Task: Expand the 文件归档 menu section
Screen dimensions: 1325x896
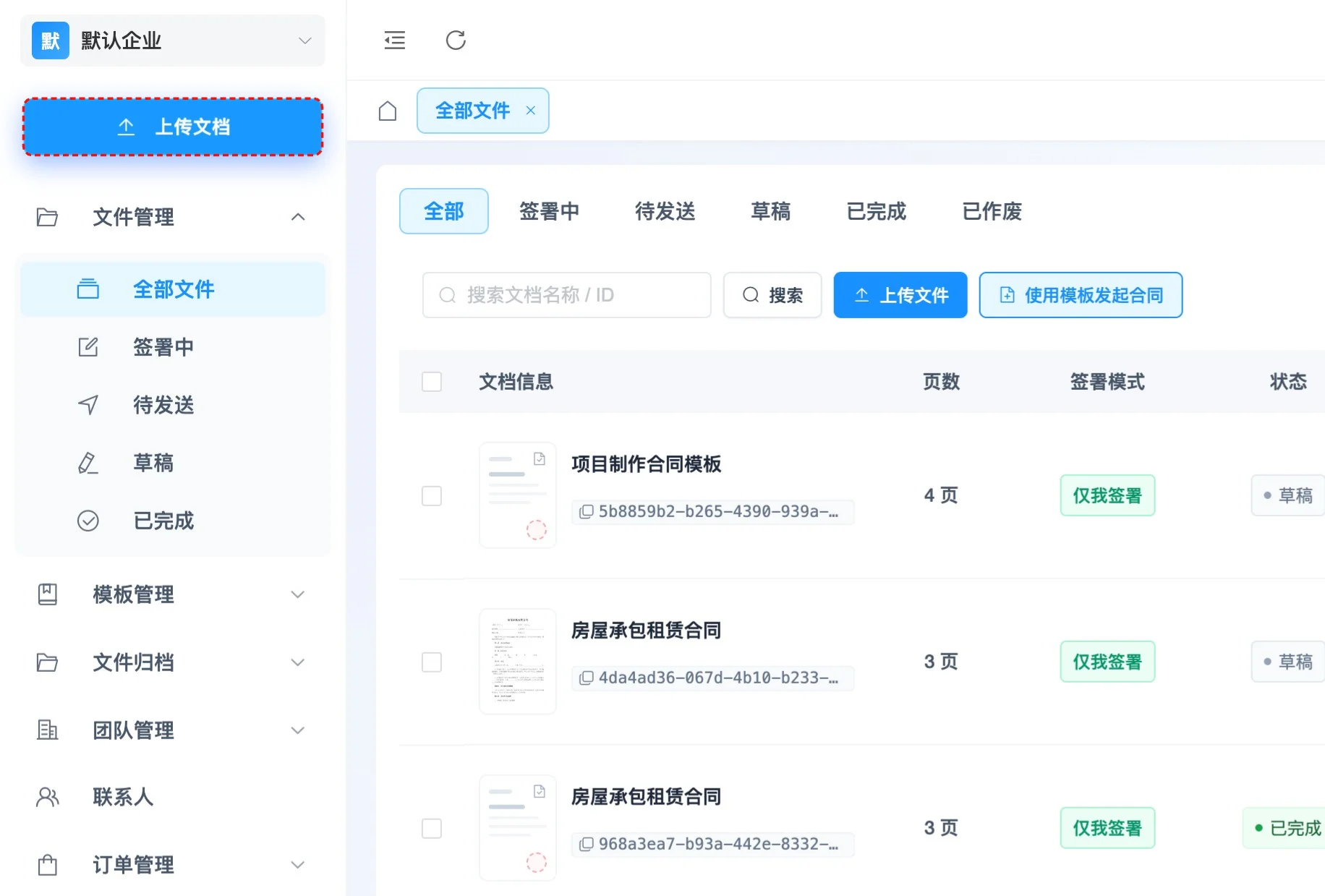Action: click(298, 662)
